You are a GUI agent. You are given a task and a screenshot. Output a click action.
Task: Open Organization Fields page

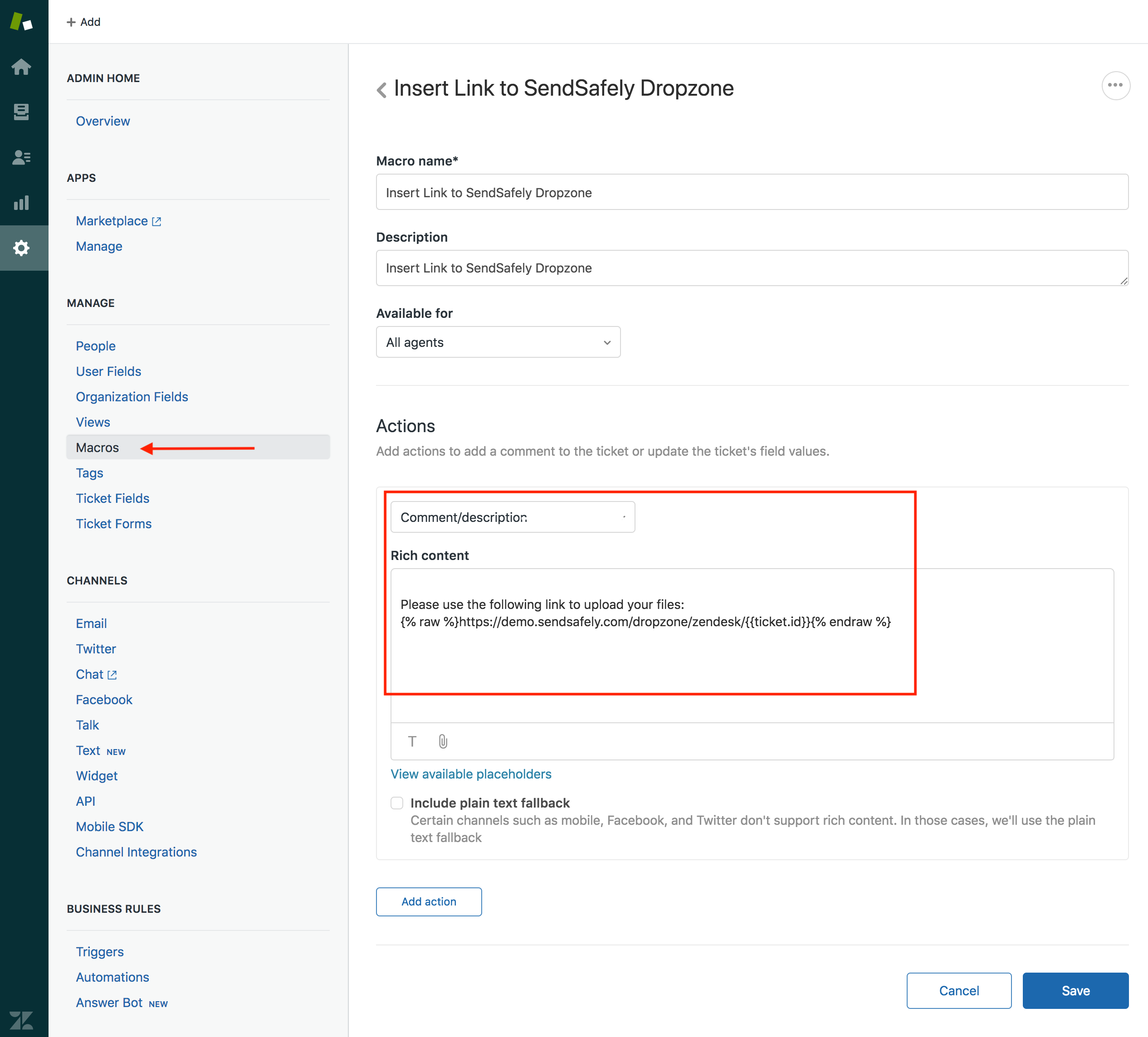132,397
